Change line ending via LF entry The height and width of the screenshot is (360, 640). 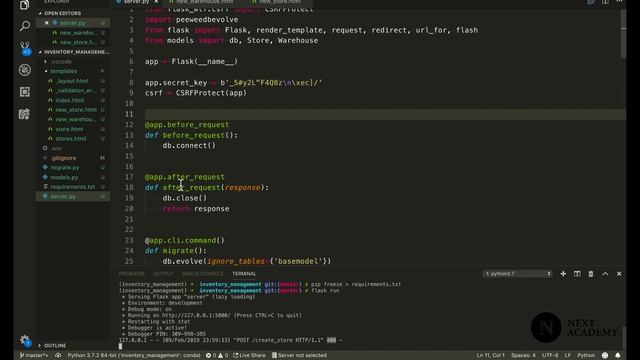point(568,356)
